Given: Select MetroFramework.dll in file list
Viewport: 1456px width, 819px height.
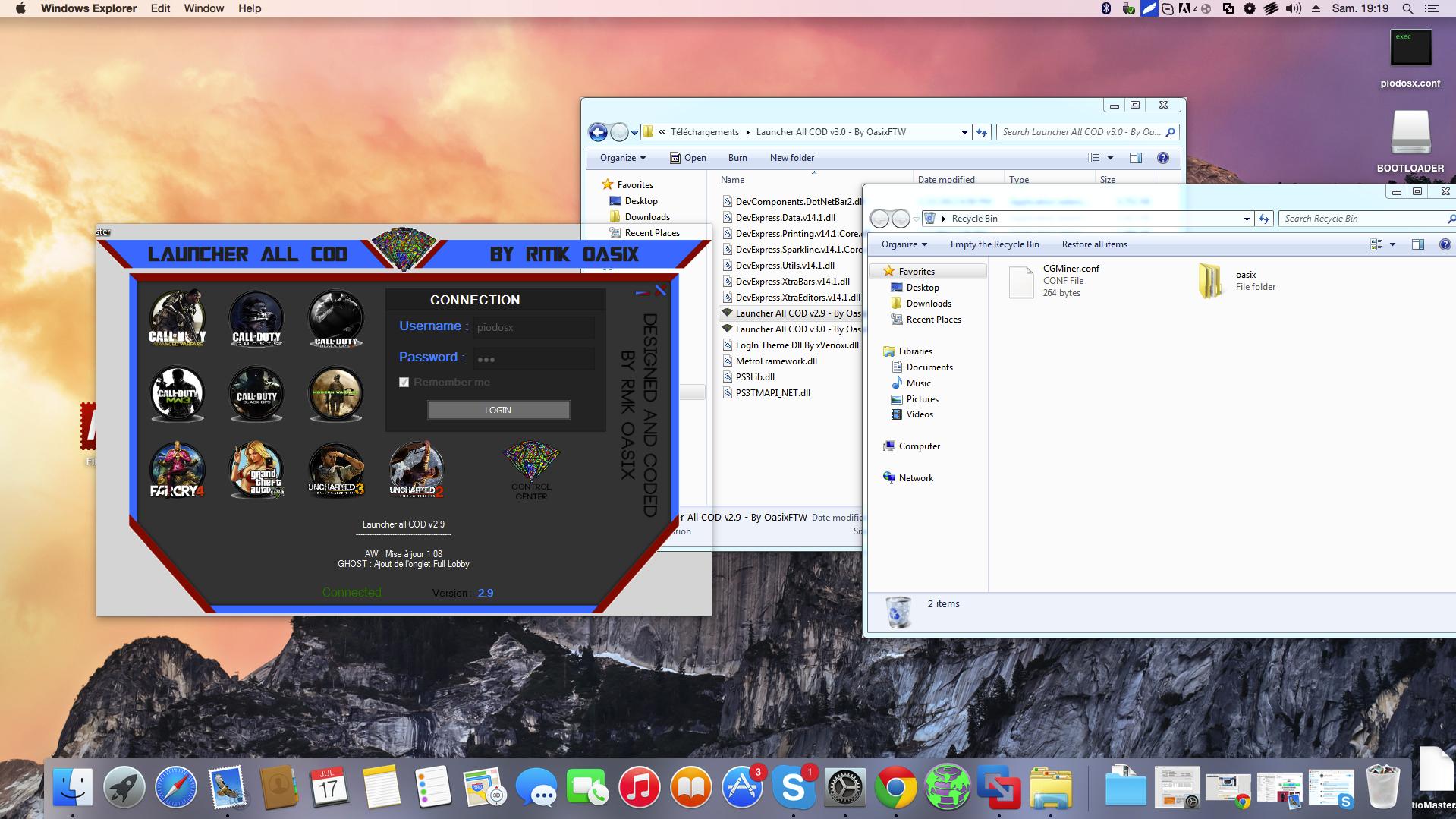Looking at the screenshot, I should click(x=770, y=361).
